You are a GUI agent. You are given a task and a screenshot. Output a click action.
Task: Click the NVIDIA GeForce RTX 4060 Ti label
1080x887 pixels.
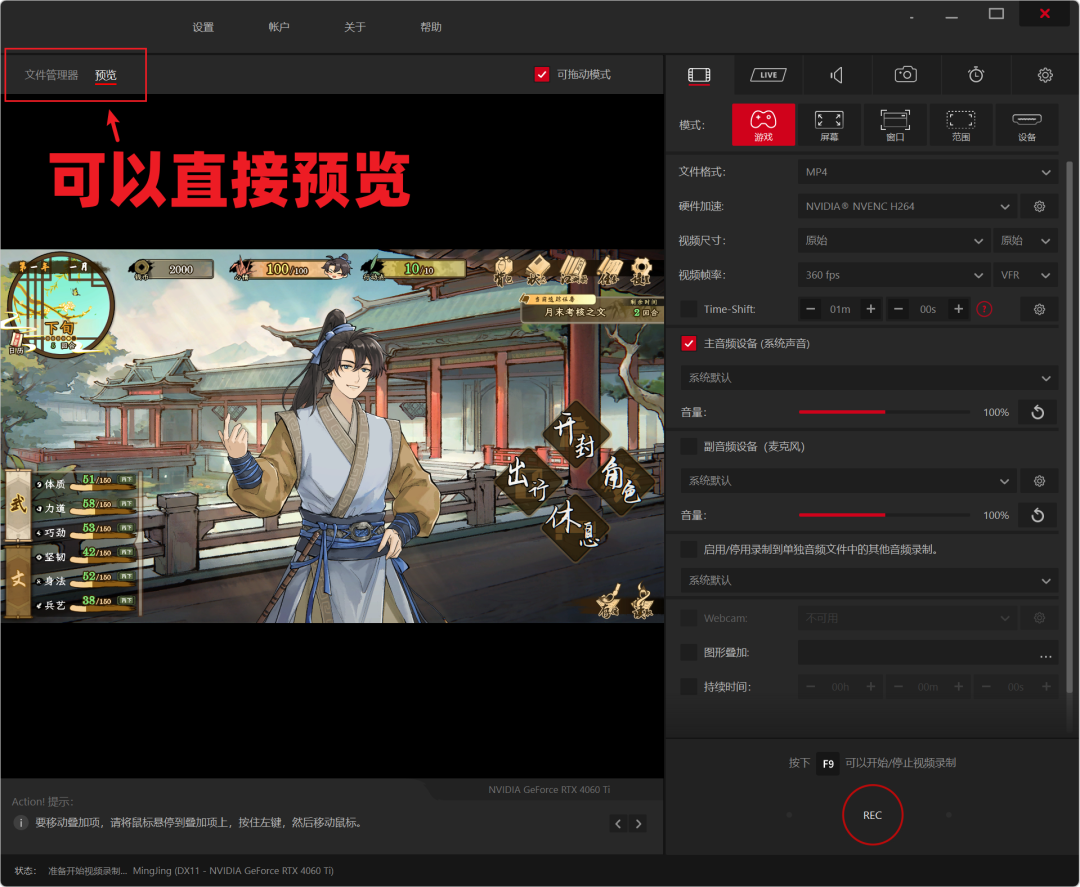[x=549, y=789]
